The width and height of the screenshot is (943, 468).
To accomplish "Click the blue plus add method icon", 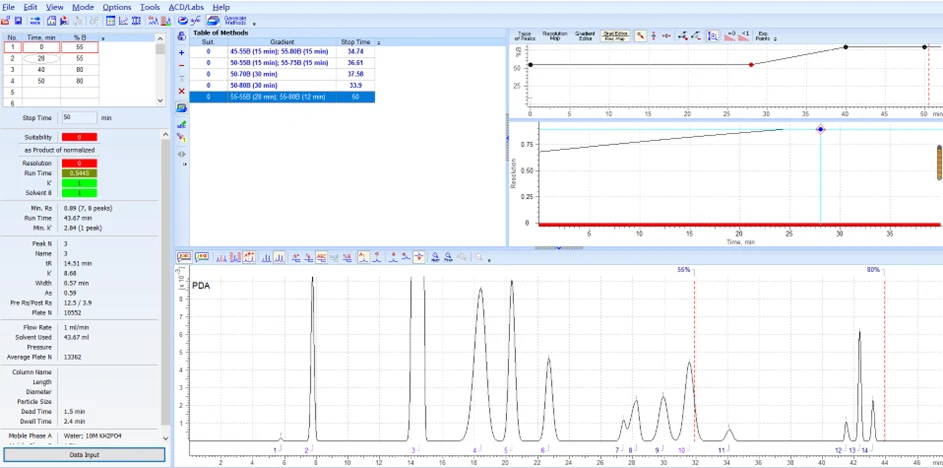I will pyautogui.click(x=182, y=53).
